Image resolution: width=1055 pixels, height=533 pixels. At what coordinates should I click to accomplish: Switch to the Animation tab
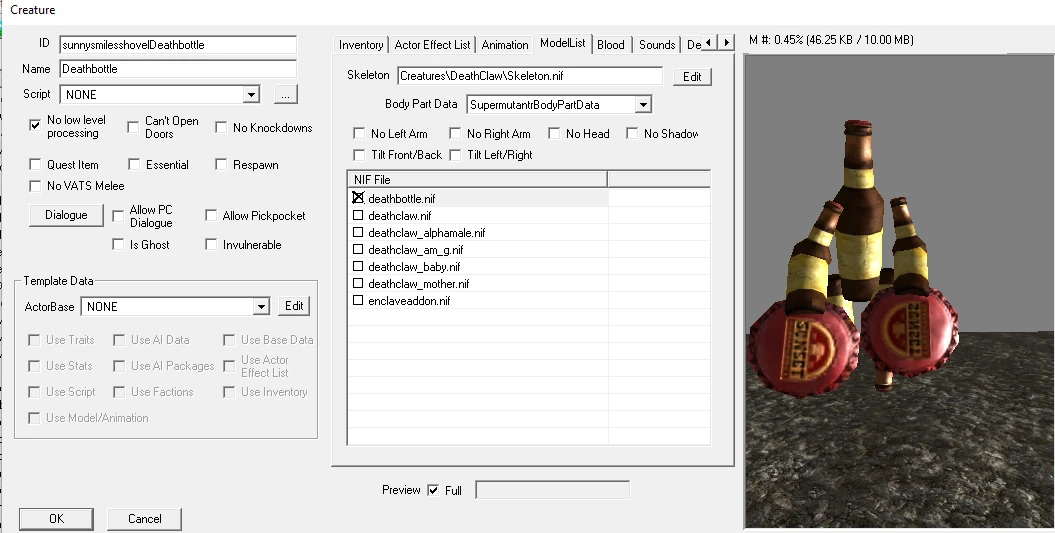coord(505,45)
